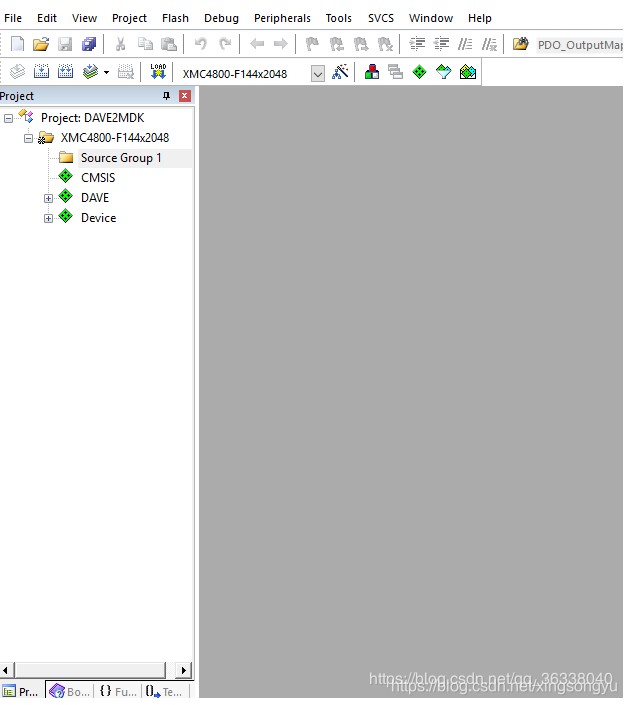Save the current file
This screenshot has height=705, width=627.
[65, 44]
